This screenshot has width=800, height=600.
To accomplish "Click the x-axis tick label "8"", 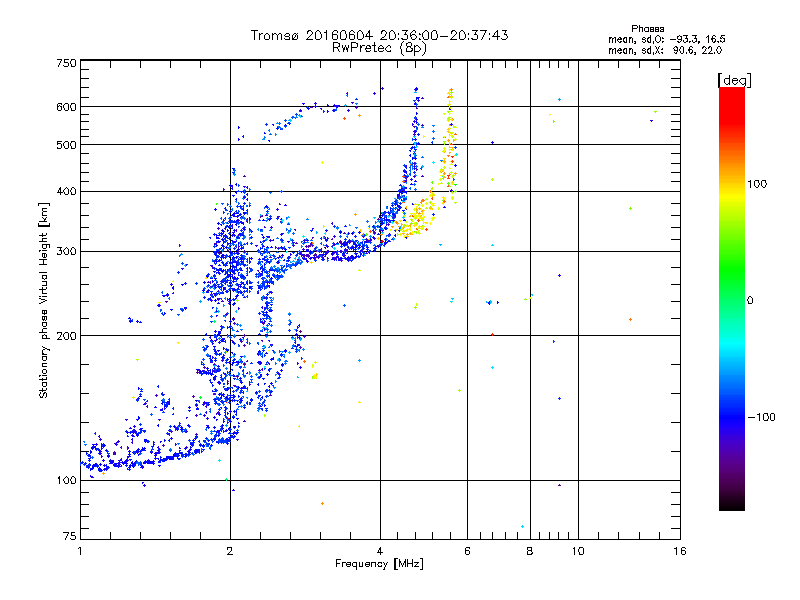I will click(530, 551).
